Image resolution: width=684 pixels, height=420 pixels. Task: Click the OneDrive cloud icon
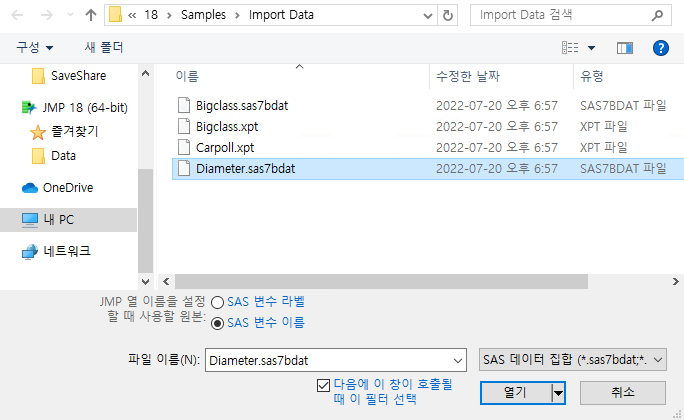tap(30, 188)
